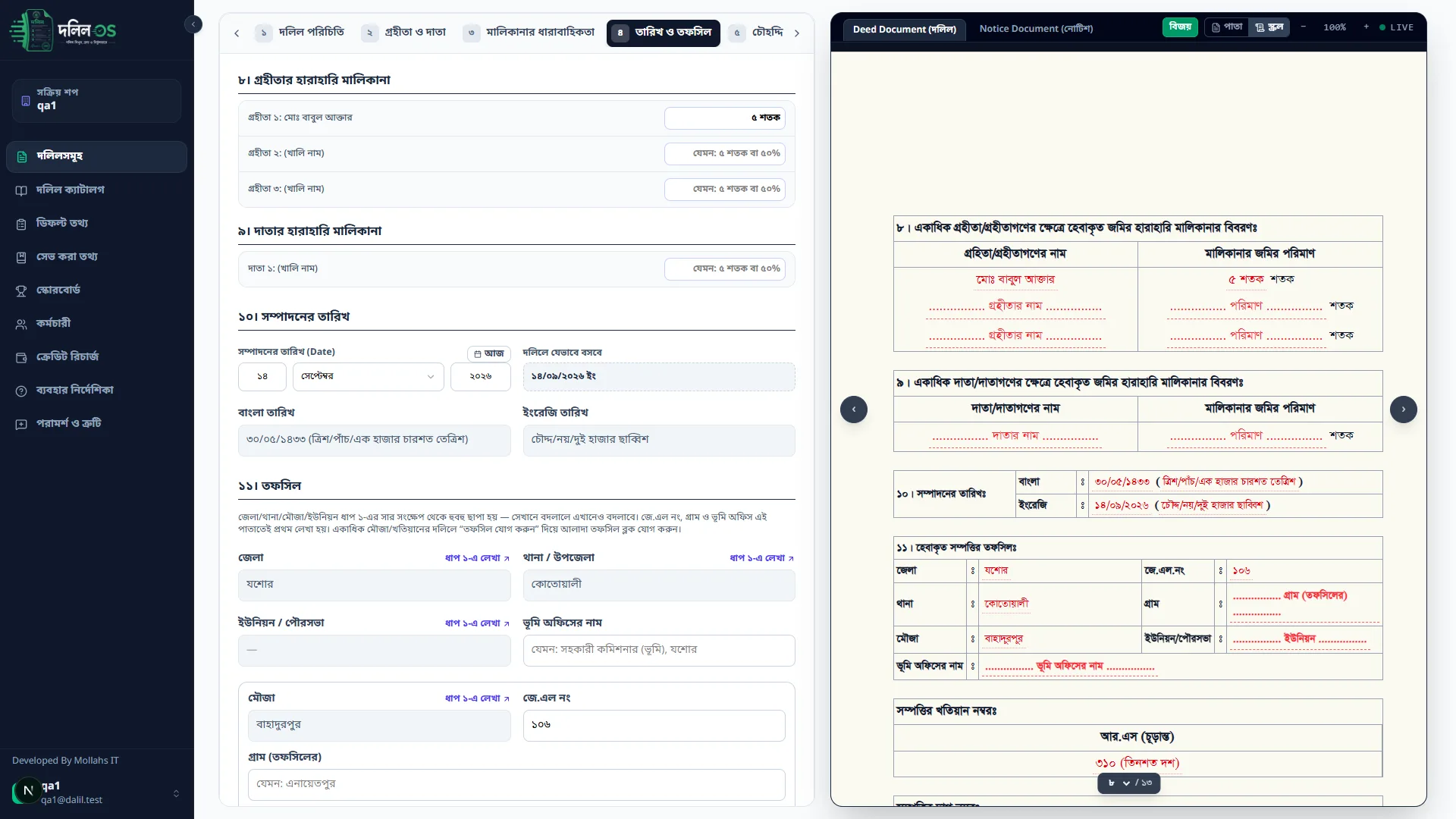The image size is (1456, 819).
Task: Collapse the sidebar with the chevron button
Action: click(193, 24)
